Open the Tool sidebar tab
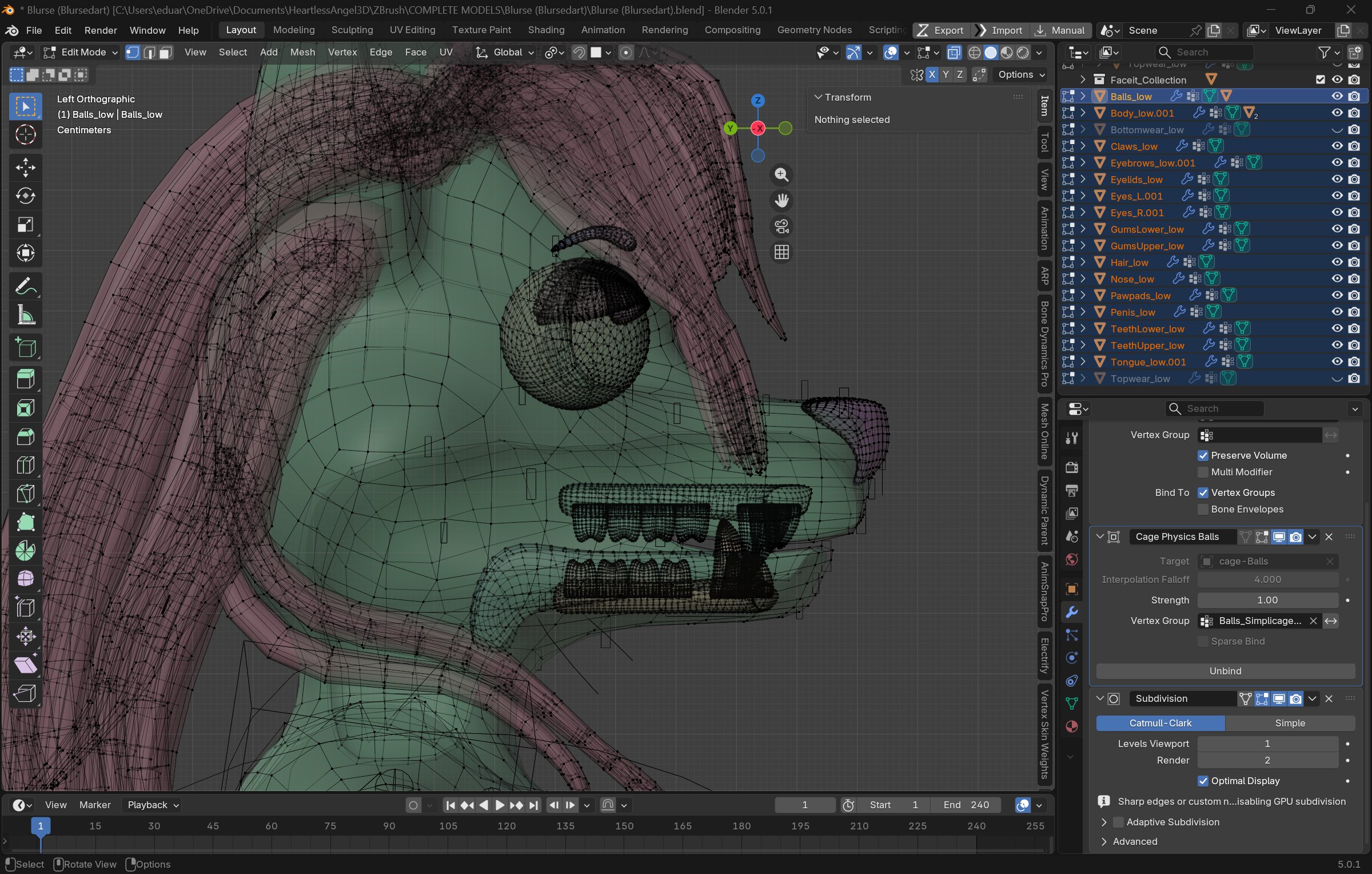This screenshot has width=1372, height=874. tap(1045, 142)
